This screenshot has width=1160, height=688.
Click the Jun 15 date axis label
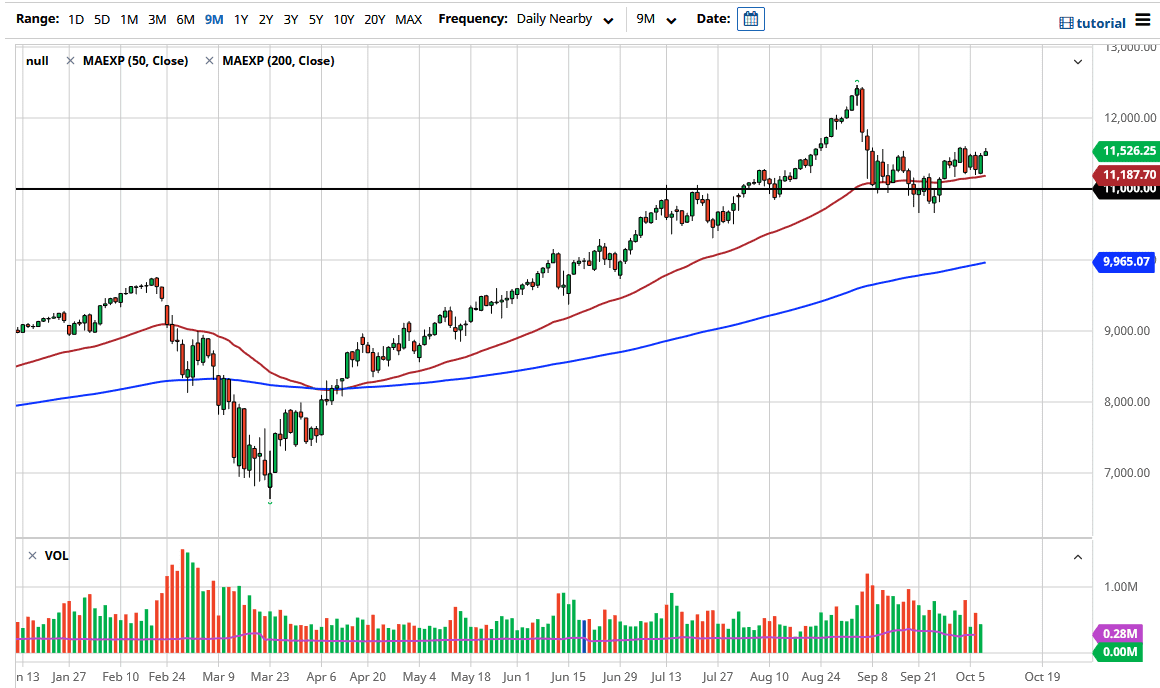[x=568, y=676]
